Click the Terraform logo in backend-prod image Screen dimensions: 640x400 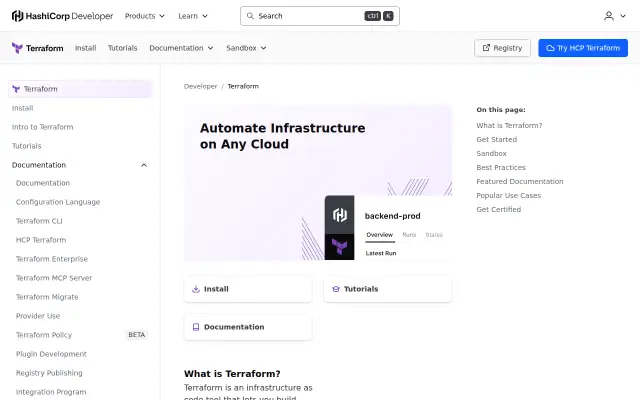click(340, 247)
